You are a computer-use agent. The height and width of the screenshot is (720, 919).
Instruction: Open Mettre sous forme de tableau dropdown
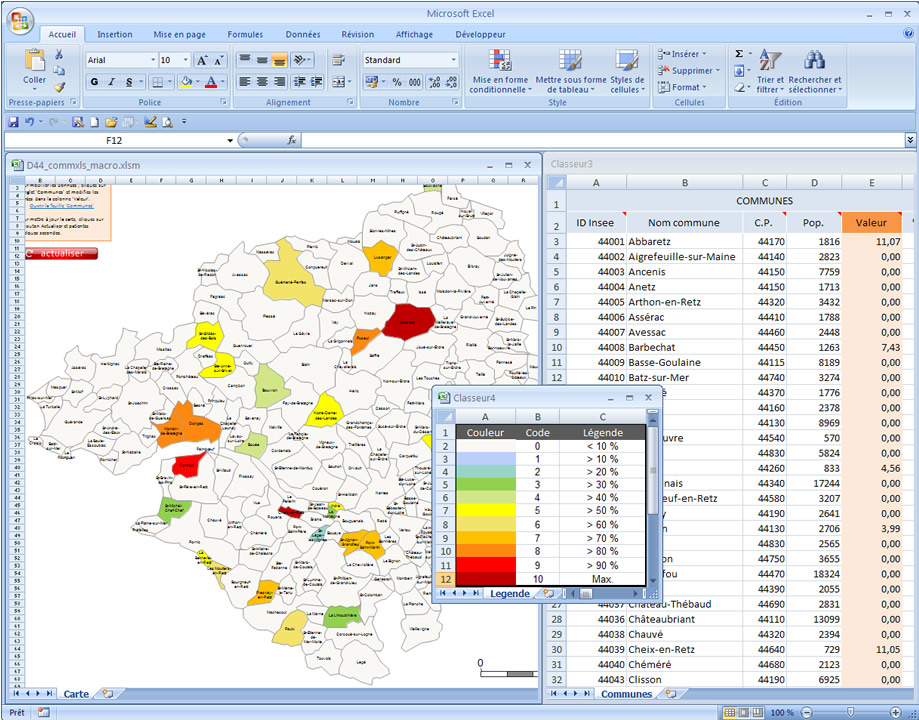pos(571,71)
